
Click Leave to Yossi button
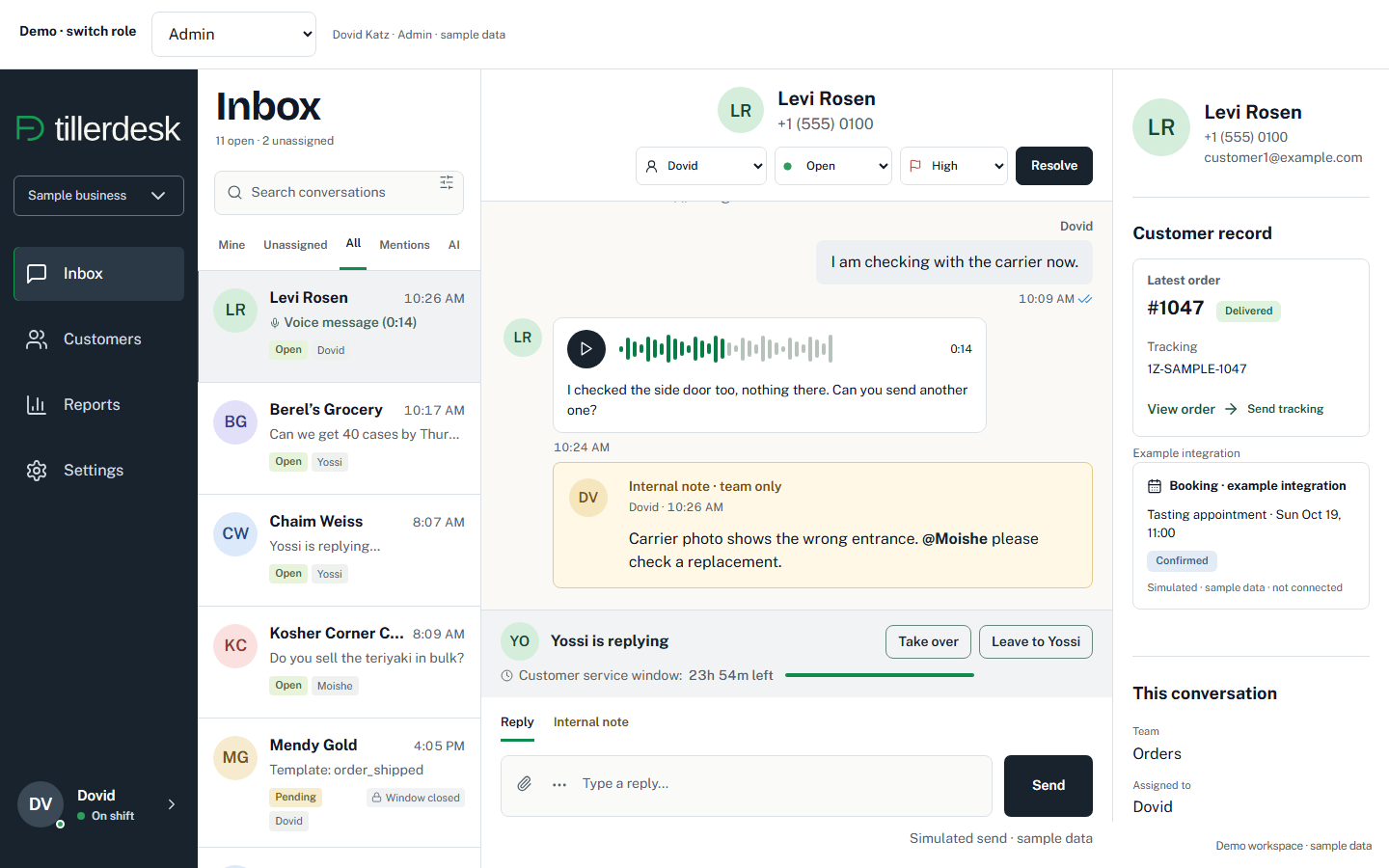coord(1036,642)
